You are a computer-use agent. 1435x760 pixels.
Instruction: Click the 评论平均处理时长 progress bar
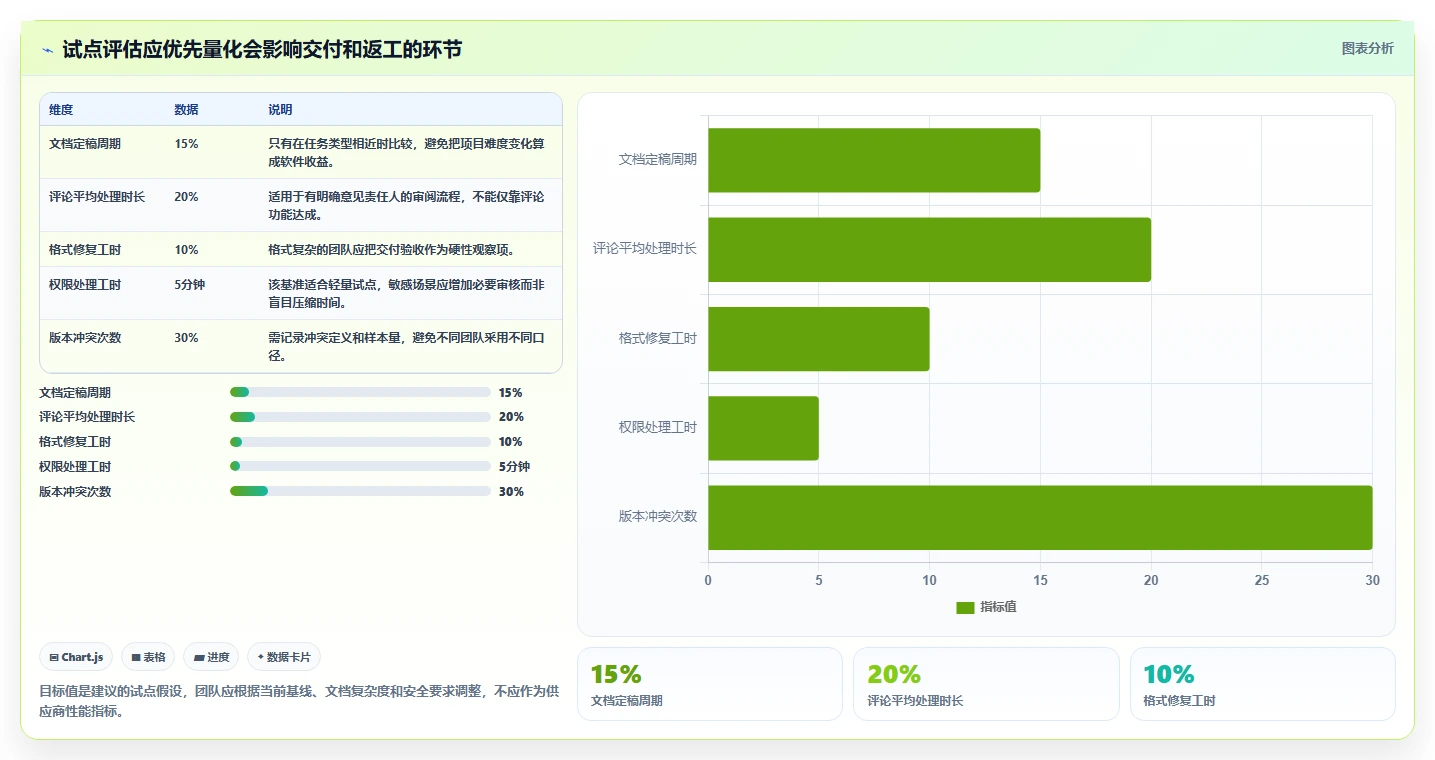click(x=360, y=417)
